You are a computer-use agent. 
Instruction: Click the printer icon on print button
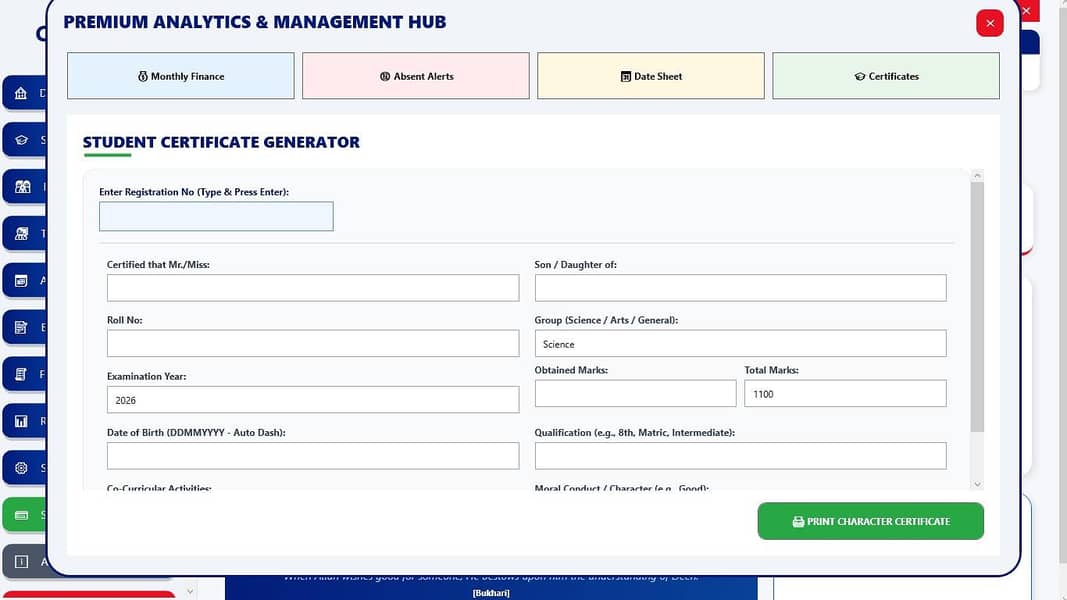[798, 522]
